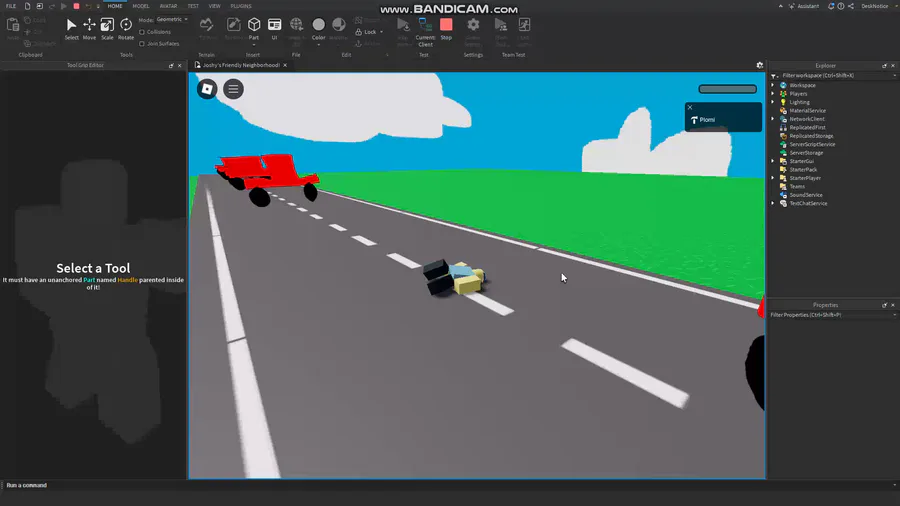
Task: Close the backpack panel with the X
Action: click(x=690, y=107)
